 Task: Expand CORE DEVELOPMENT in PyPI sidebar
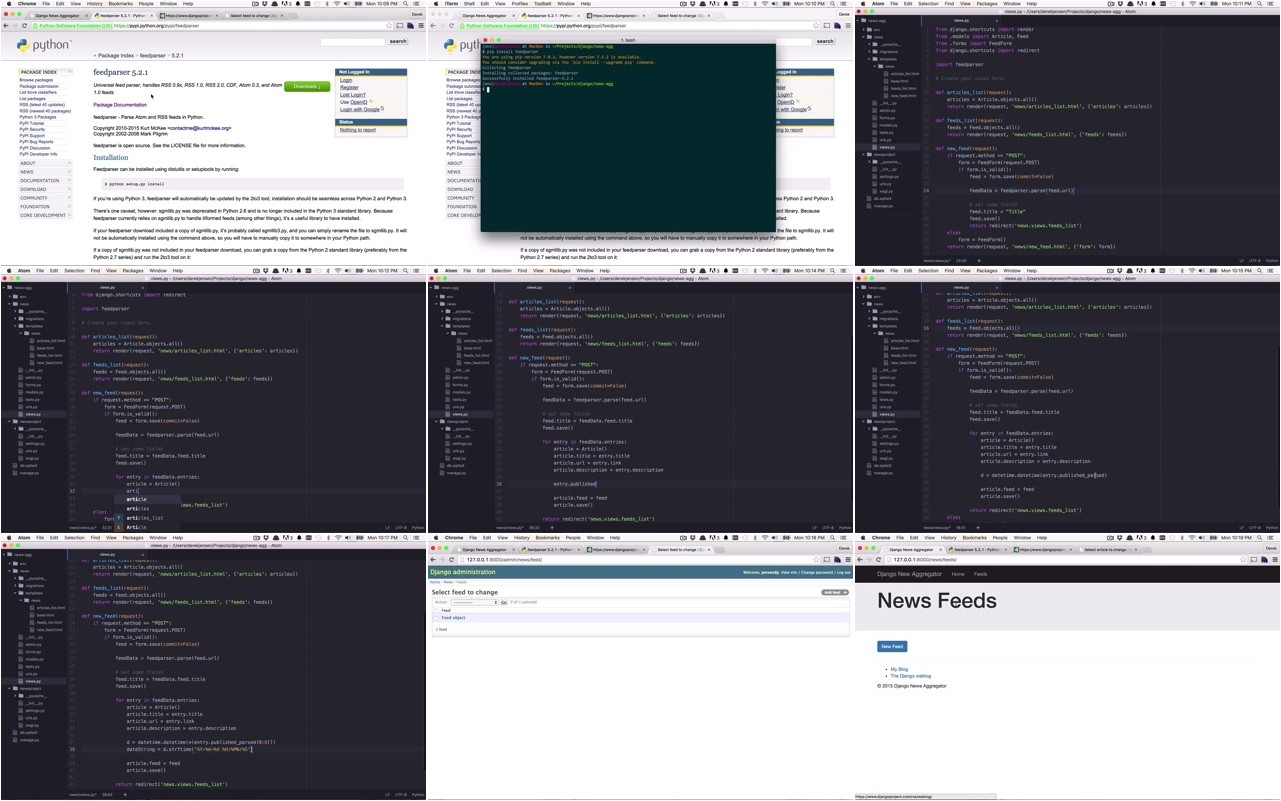pyautogui.click(x=43, y=215)
